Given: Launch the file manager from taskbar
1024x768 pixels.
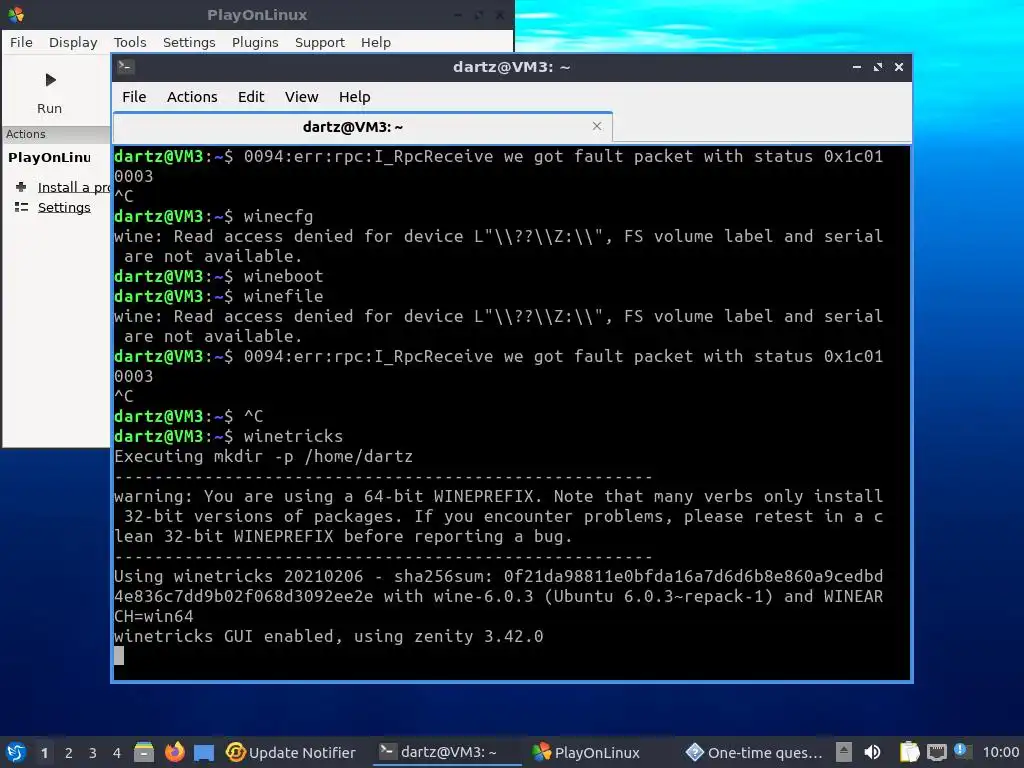Looking at the screenshot, I should point(144,752).
